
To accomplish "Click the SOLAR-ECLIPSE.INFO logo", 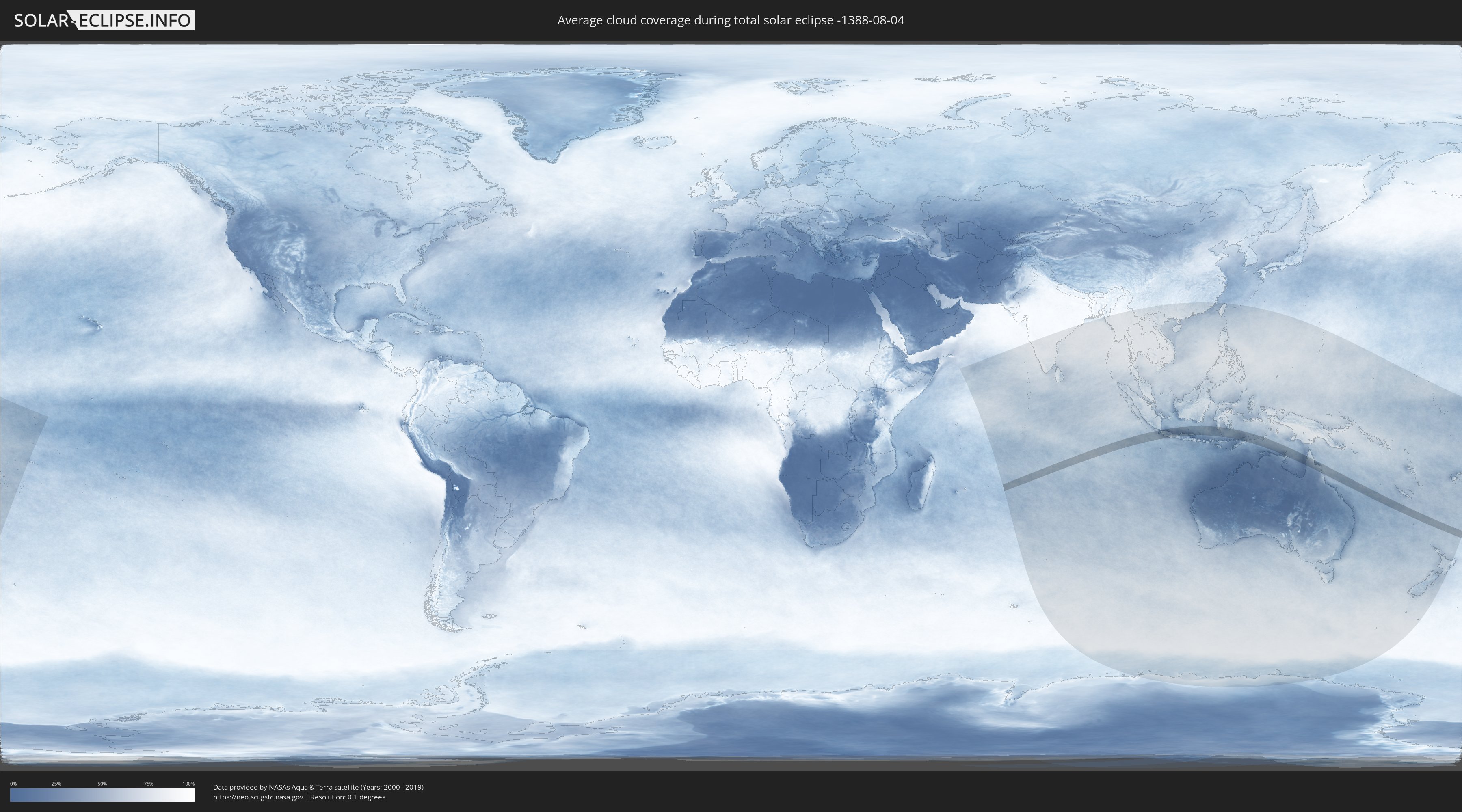I will pos(104,20).
